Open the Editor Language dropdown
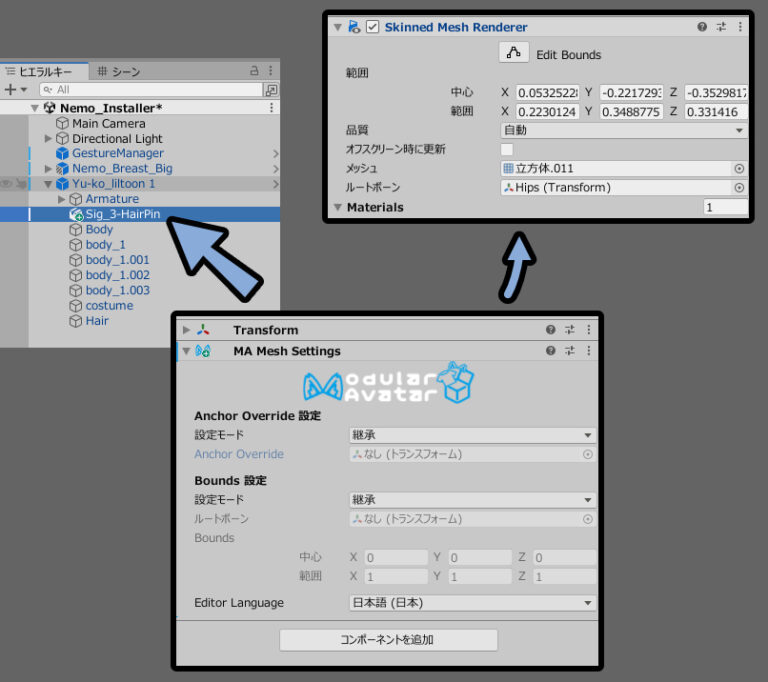The width and height of the screenshot is (768, 682). pos(472,603)
